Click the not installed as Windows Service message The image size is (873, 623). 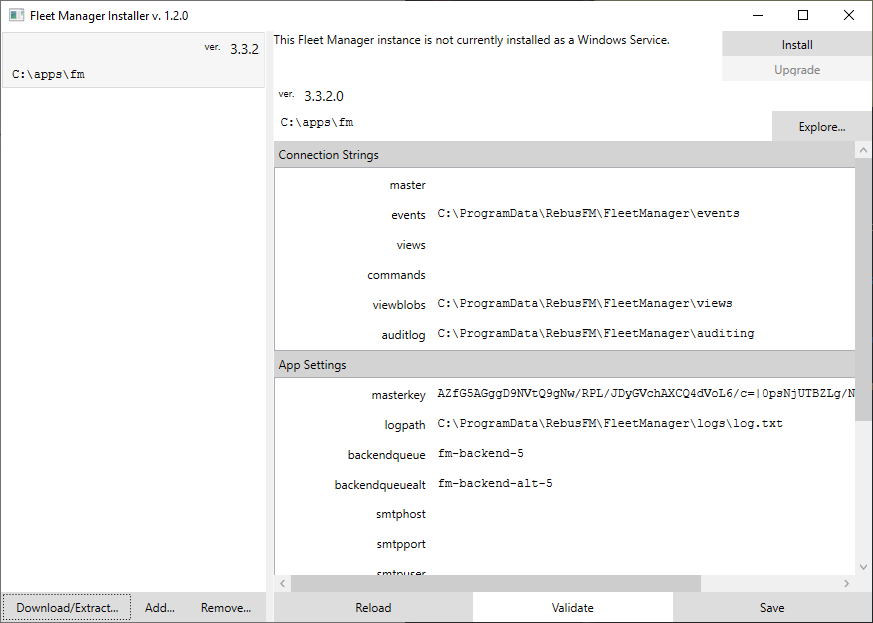tap(471, 40)
